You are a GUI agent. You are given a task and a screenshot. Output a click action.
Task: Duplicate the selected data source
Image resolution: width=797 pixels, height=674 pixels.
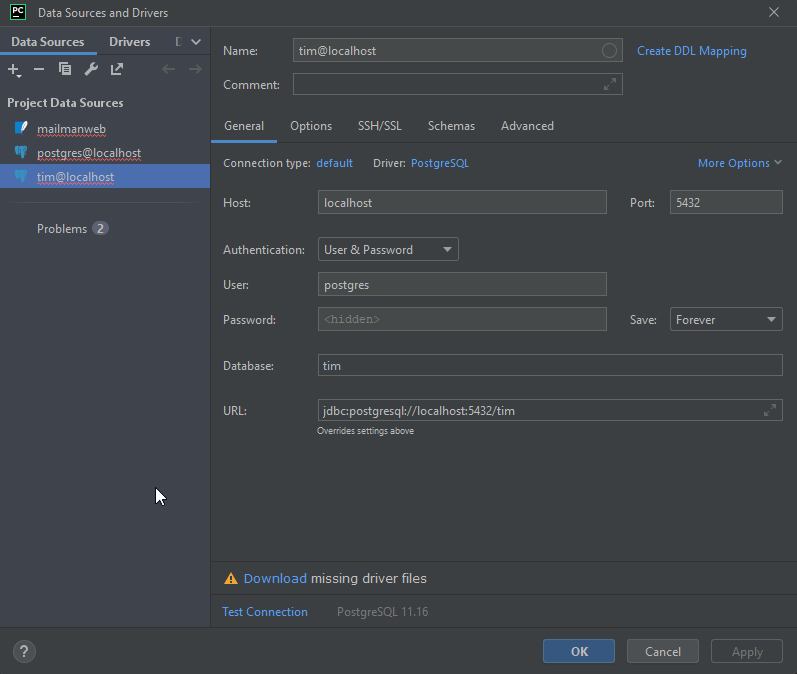[65, 69]
